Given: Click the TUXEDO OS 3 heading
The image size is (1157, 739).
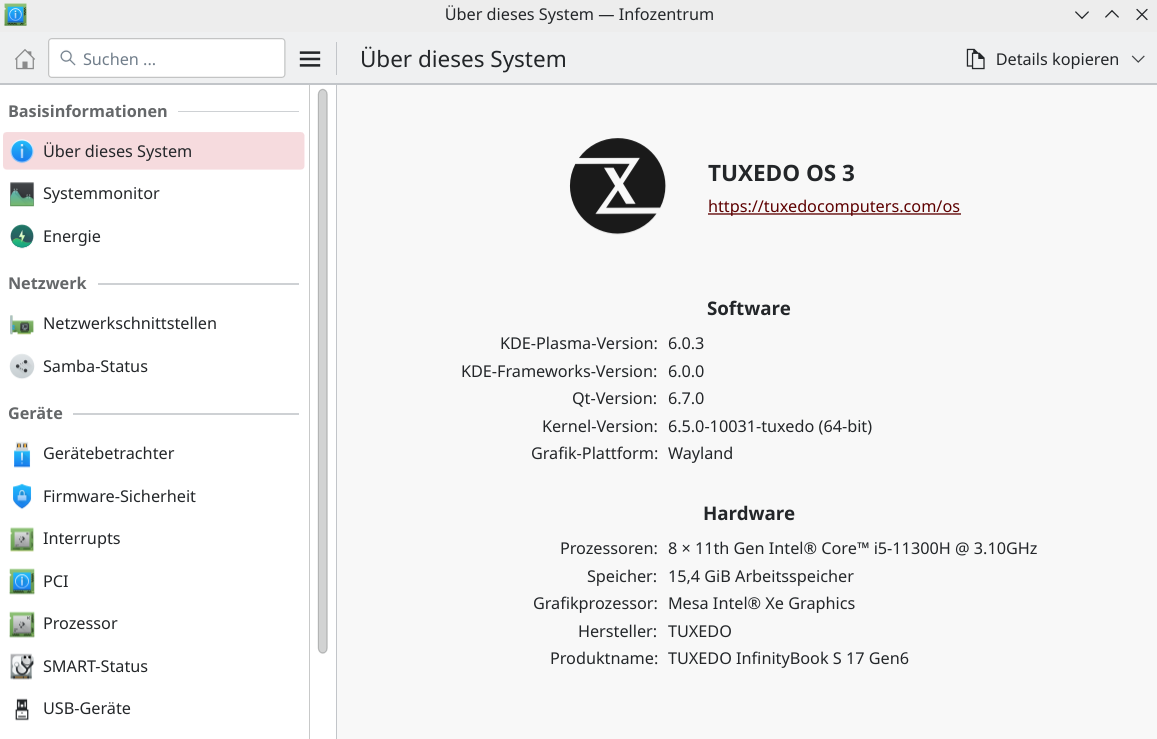Looking at the screenshot, I should [781, 173].
